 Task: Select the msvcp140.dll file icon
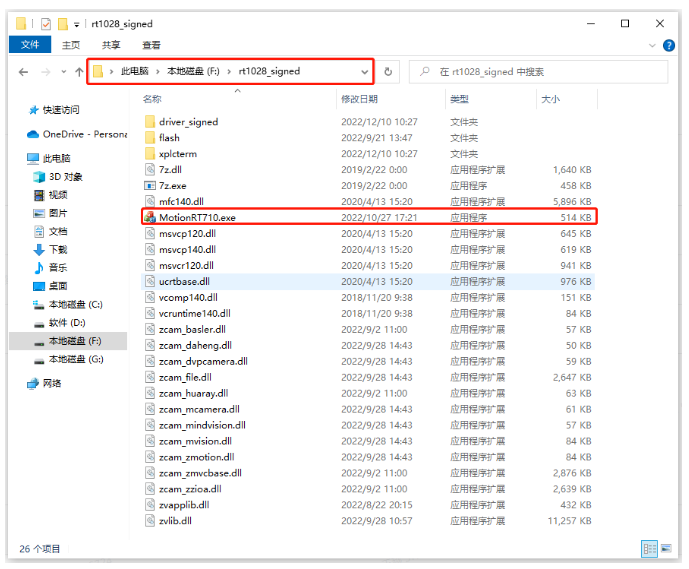(x=150, y=250)
